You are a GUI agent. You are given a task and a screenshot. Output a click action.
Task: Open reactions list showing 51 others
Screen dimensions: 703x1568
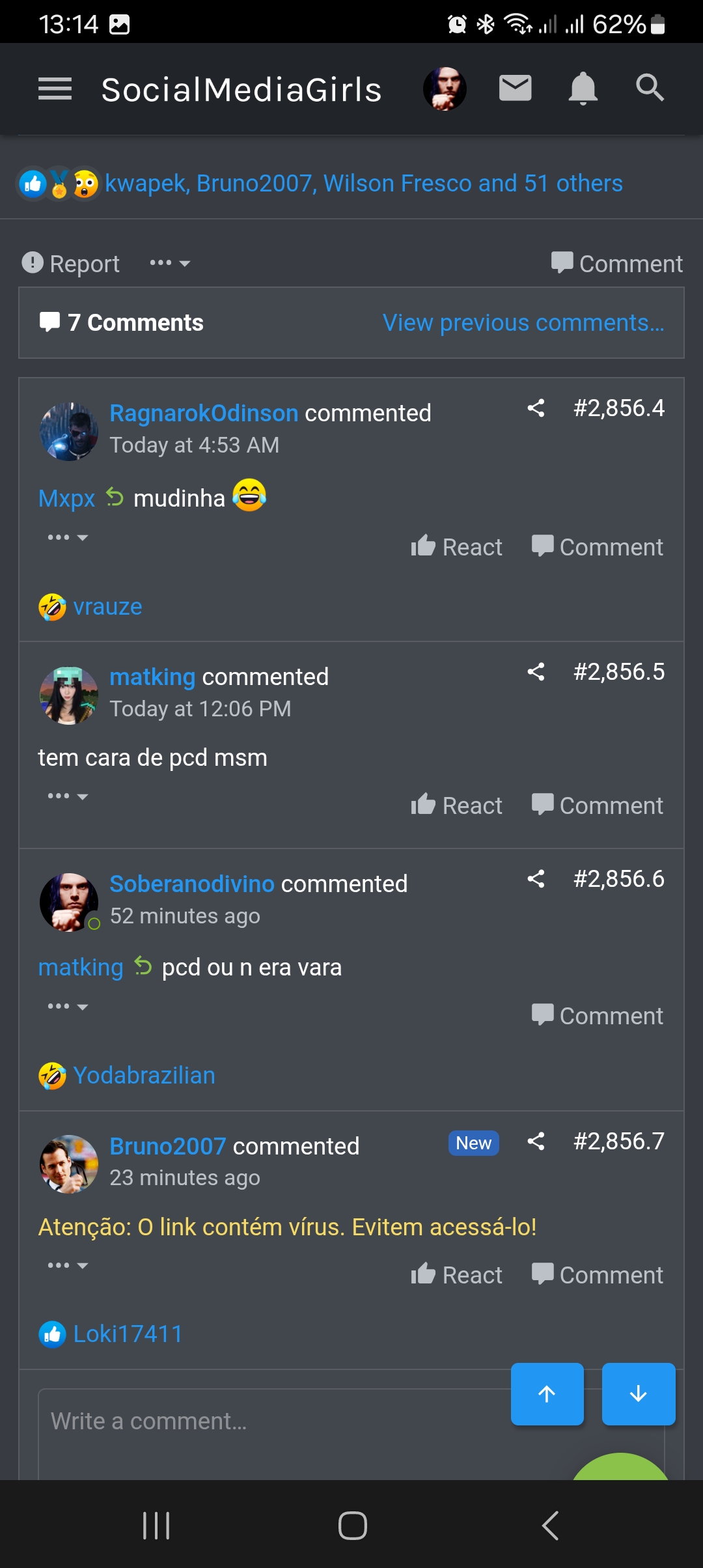pyautogui.click(x=363, y=184)
